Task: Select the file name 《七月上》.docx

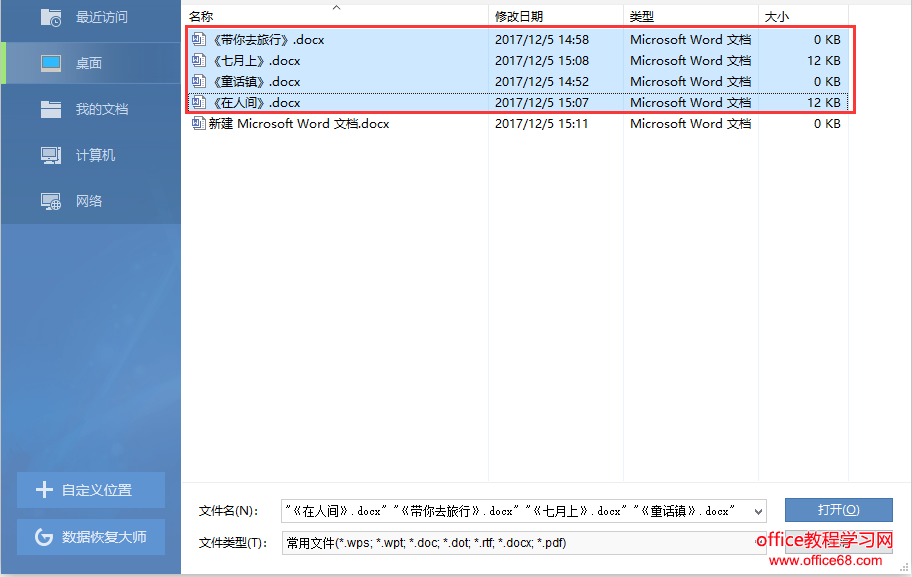Action: (x=256, y=60)
